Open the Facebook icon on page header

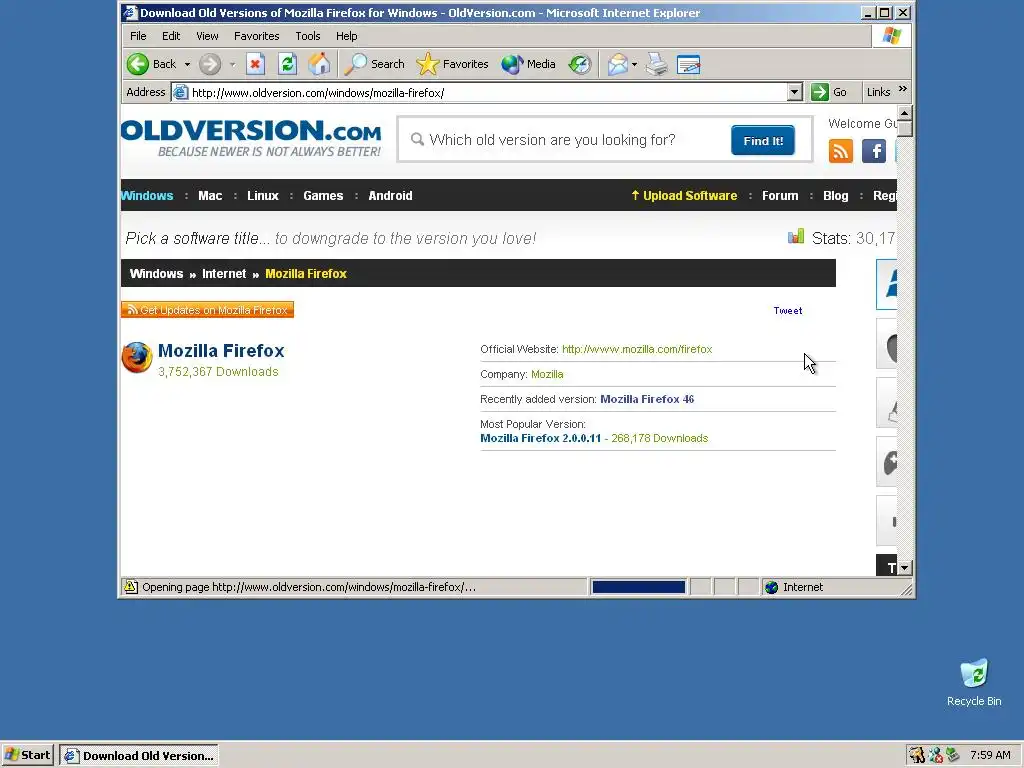click(874, 151)
